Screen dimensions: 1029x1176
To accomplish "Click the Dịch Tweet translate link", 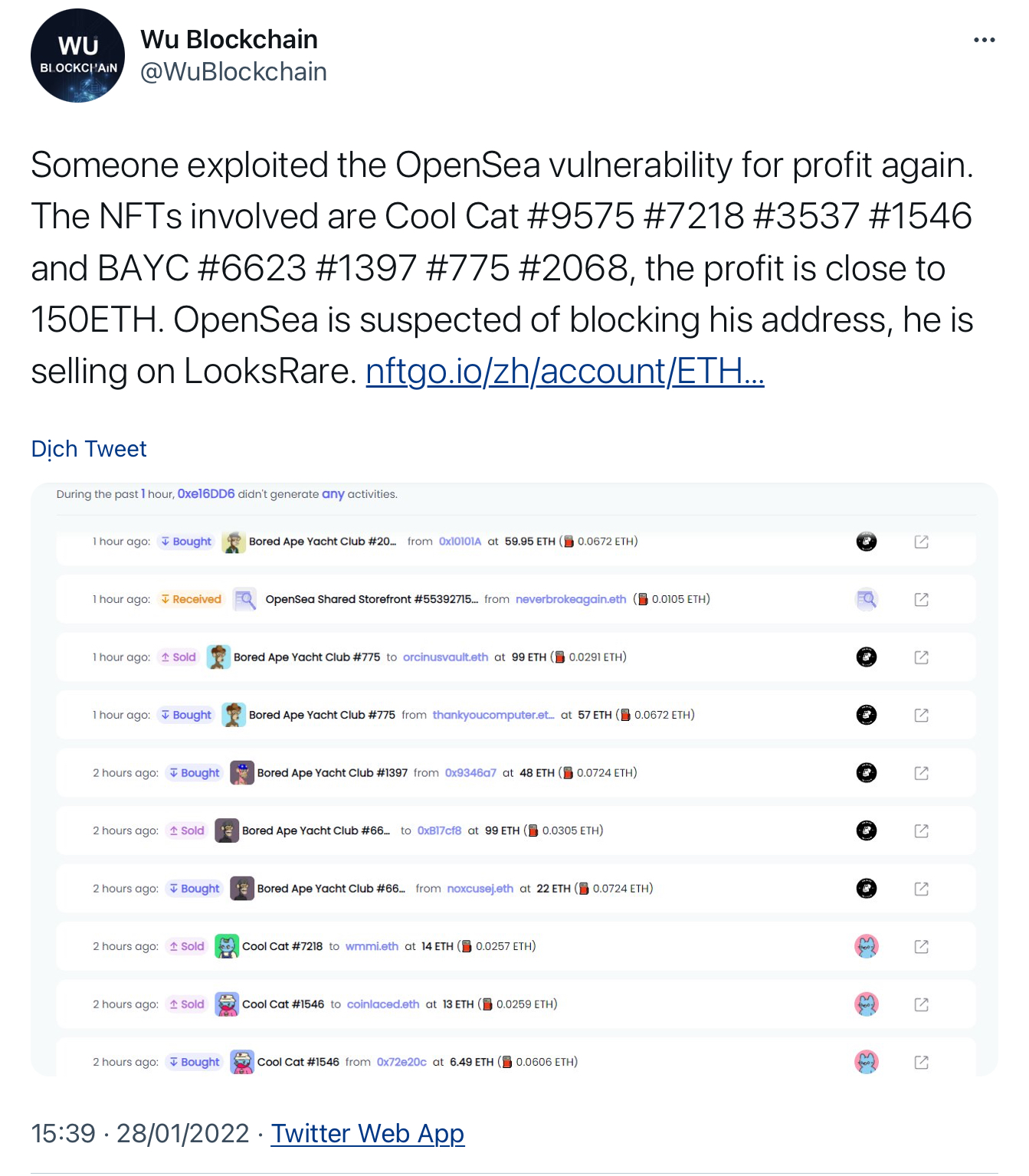I will (89, 449).
